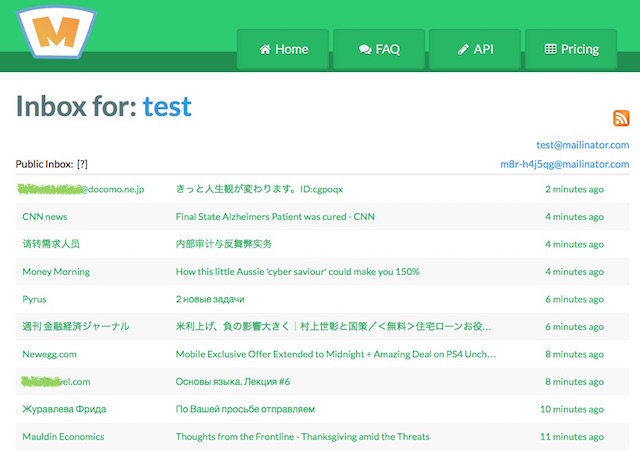Open email from docomo.ne.jp sender
Viewport: 640px width, 451px height.
tap(81, 189)
